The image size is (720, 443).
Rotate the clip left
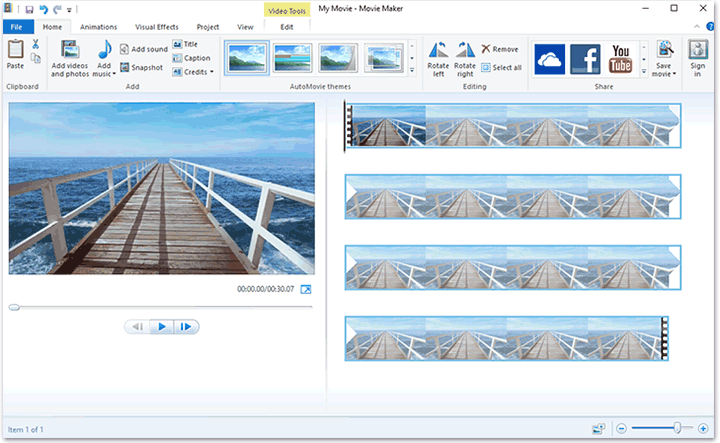(438, 52)
